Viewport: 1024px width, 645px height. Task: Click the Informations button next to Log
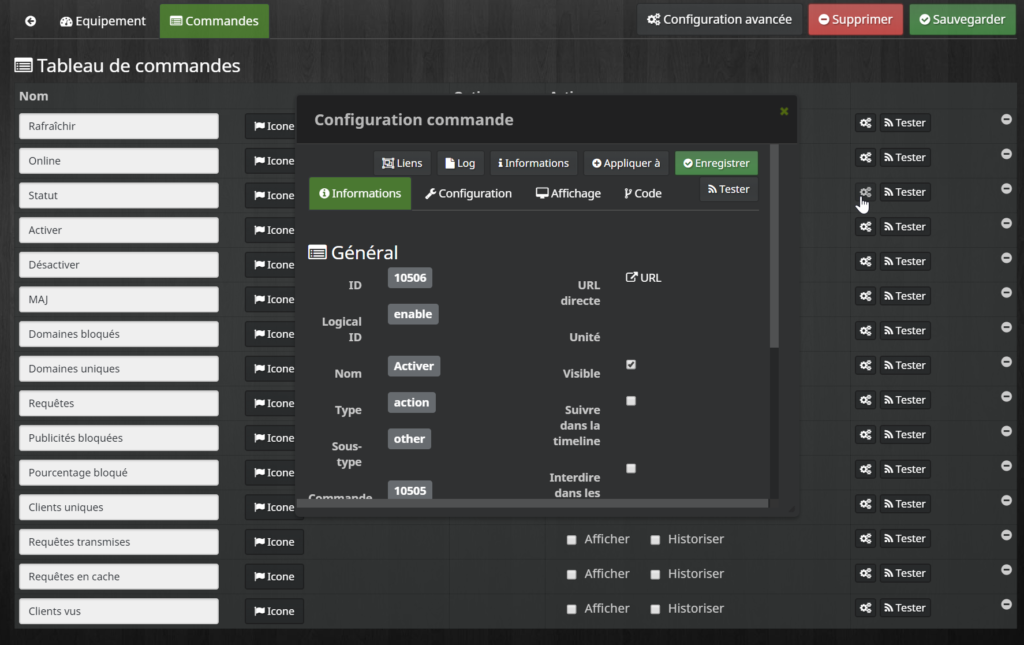pyautogui.click(x=533, y=163)
